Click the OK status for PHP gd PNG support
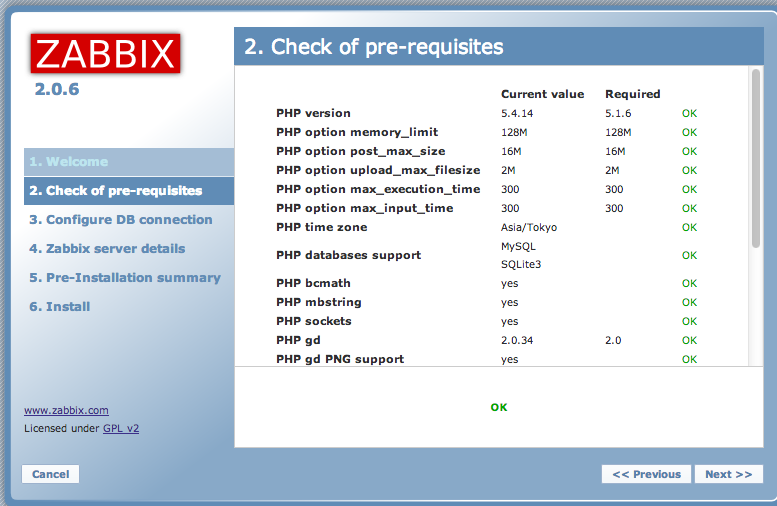777x506 pixels. point(689,359)
